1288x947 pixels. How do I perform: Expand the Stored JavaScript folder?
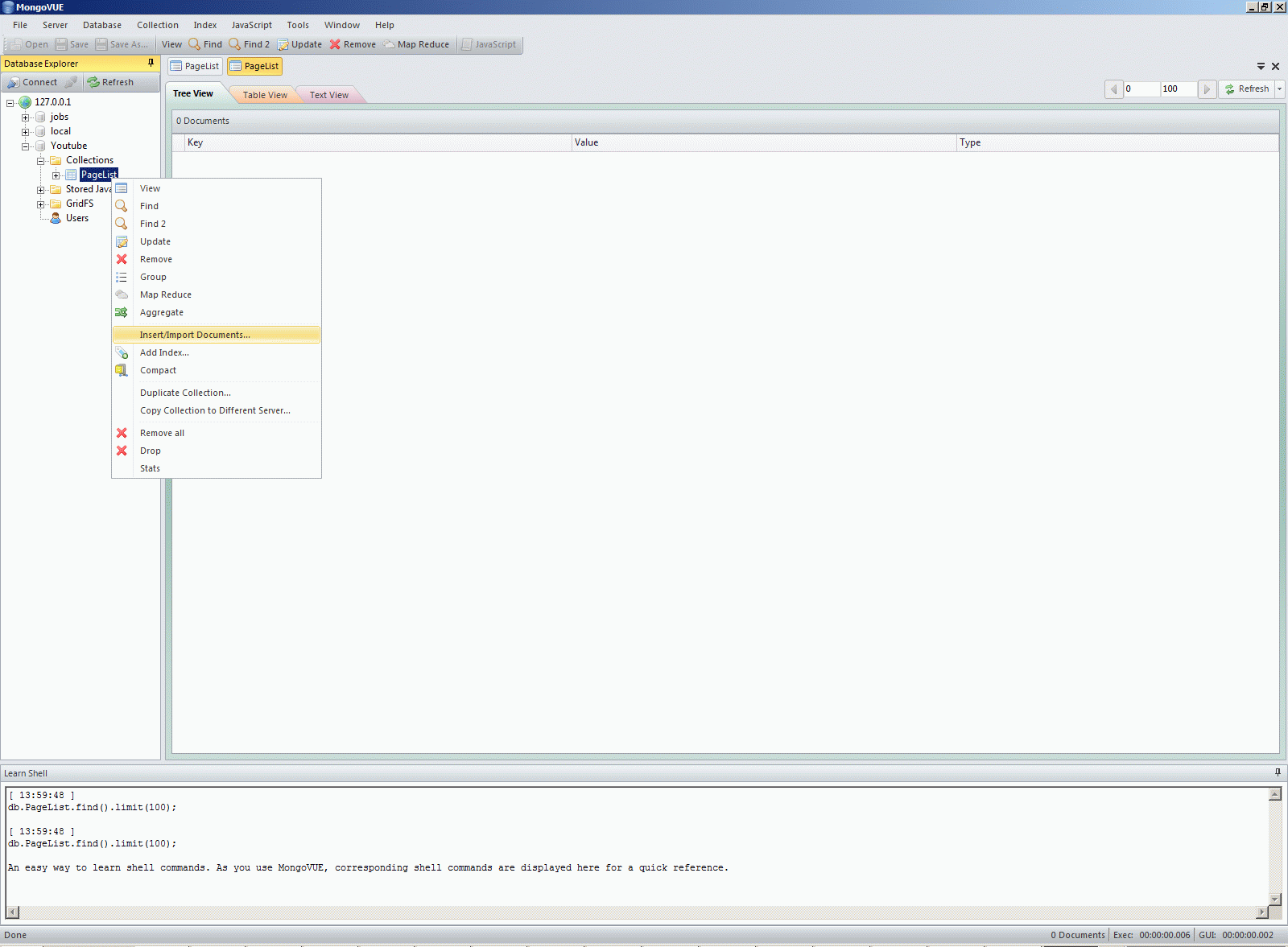(x=40, y=190)
